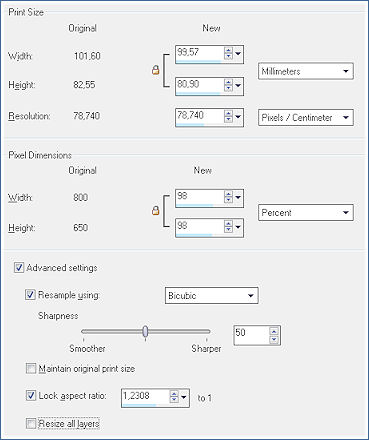Disable the Lock aspect ratio checkbox

pos(31,396)
